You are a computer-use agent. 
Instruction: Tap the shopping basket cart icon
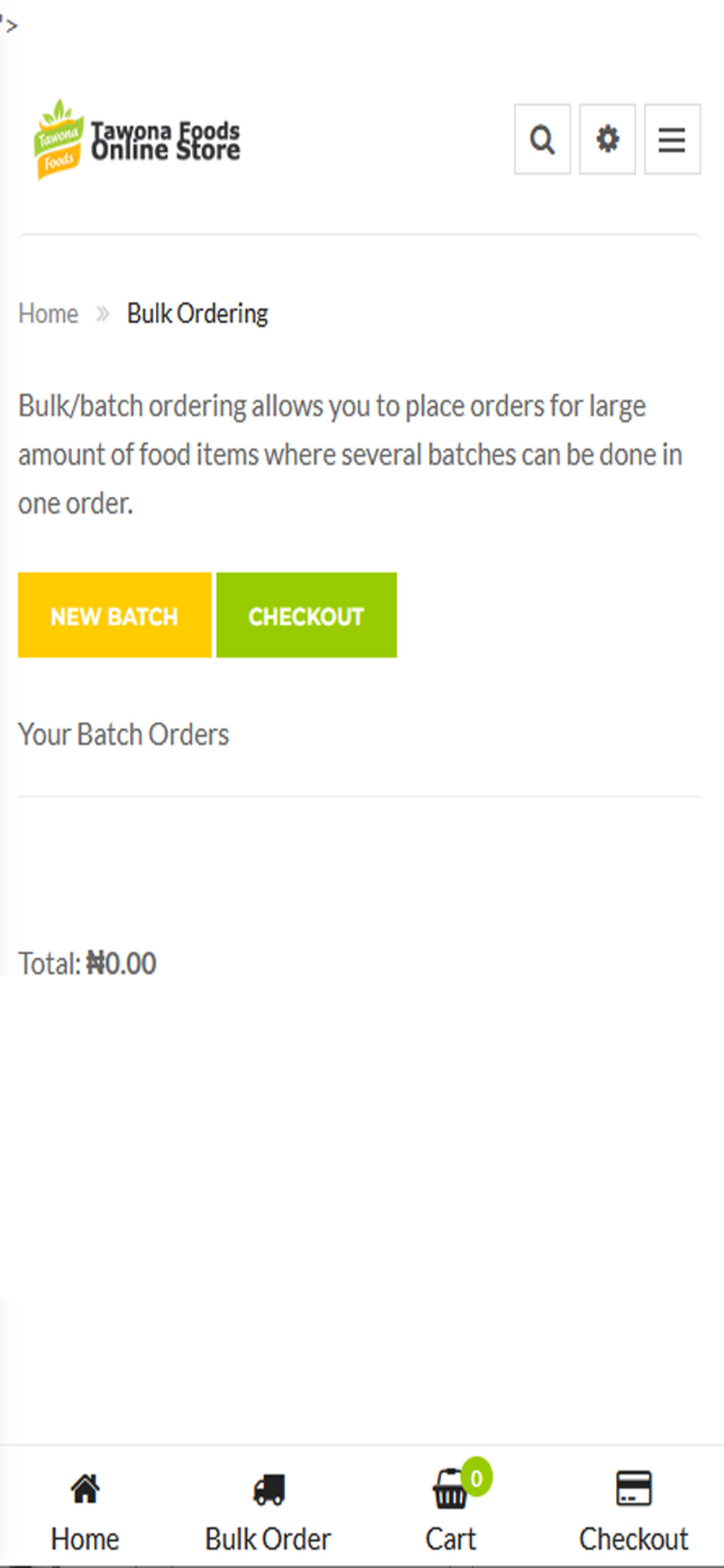point(450,1490)
